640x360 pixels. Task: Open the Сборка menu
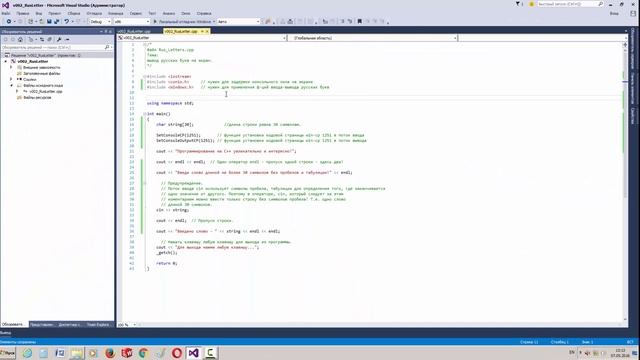[x=74, y=13]
